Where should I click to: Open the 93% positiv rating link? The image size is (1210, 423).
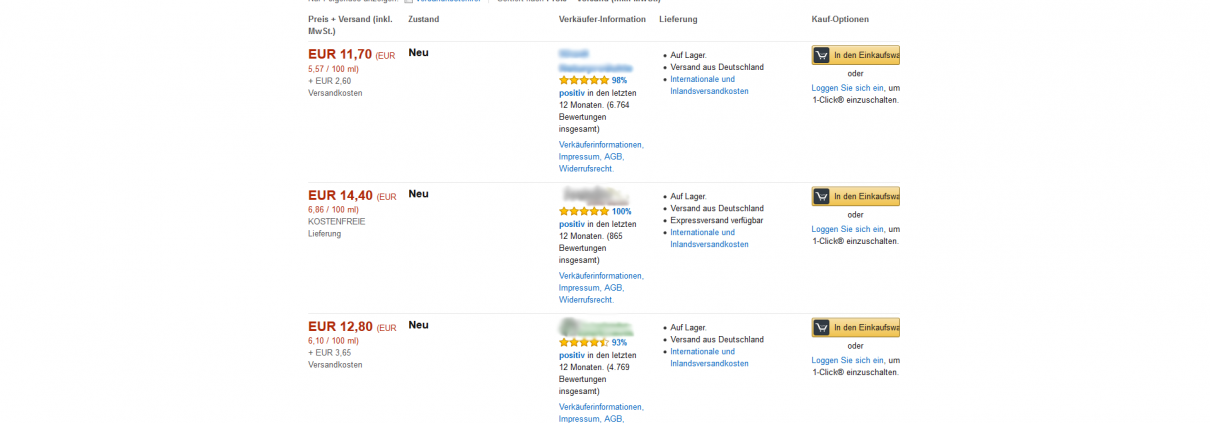click(x=619, y=342)
